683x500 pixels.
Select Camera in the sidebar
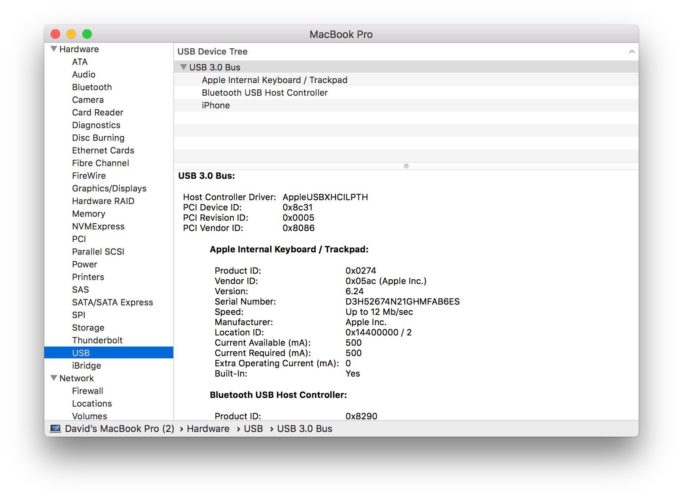(88, 100)
